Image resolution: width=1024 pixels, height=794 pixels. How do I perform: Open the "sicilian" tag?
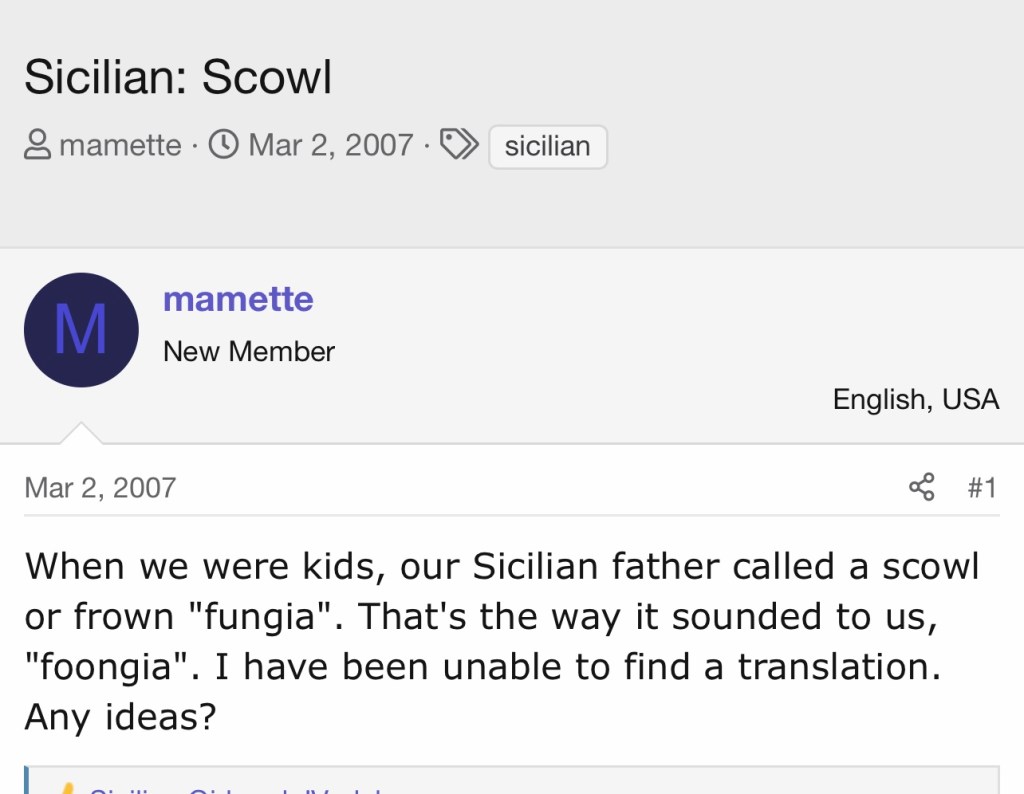(x=547, y=146)
